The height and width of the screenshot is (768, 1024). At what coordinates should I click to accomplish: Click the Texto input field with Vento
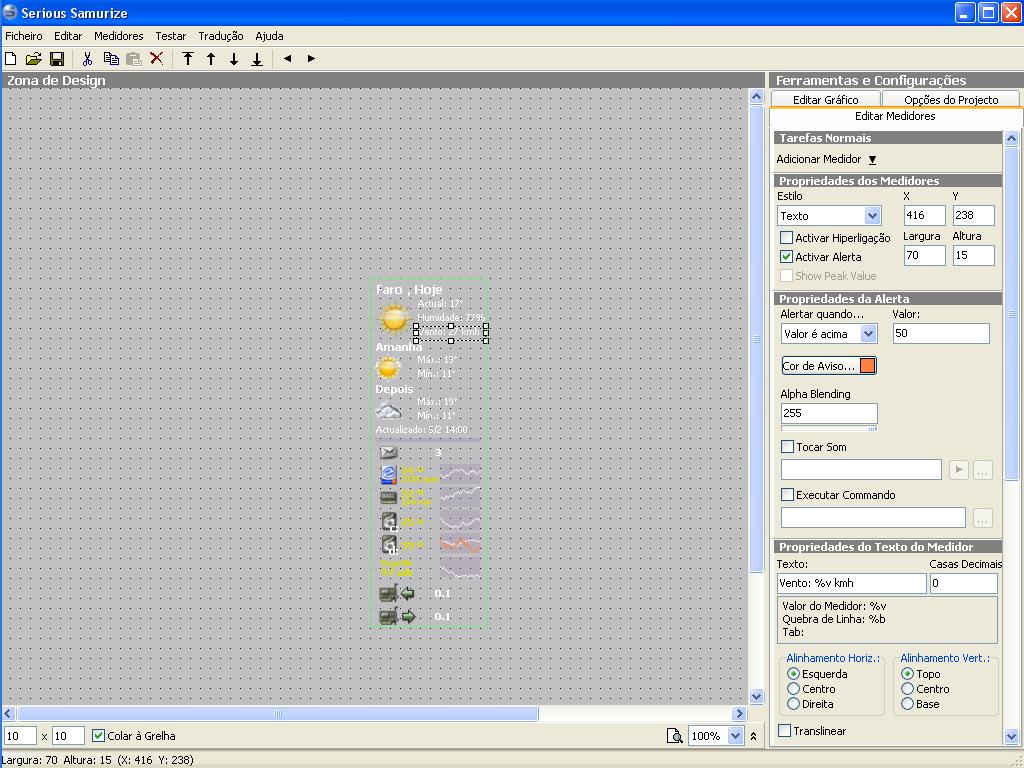[x=851, y=583]
